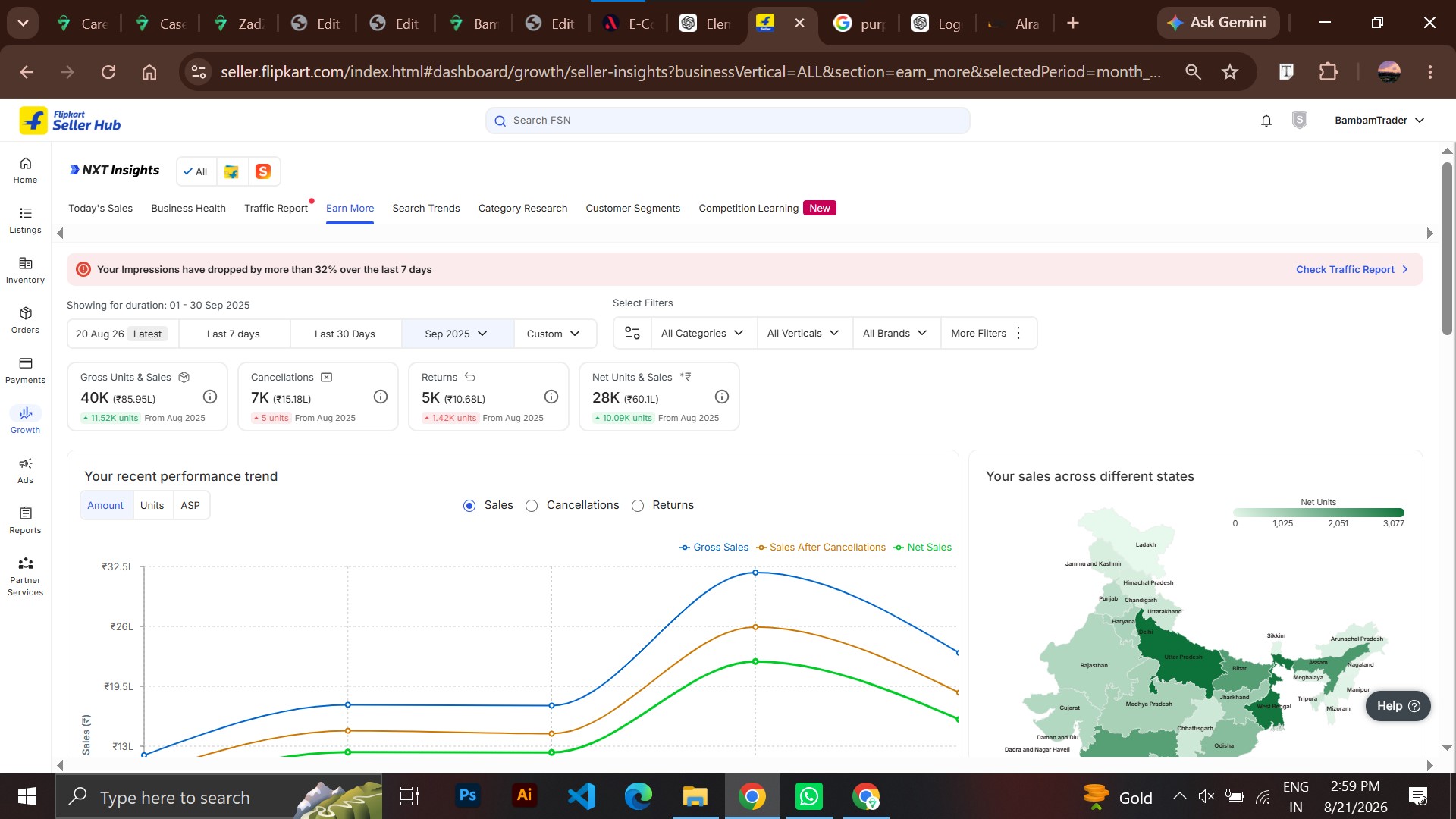Open the Custom date range dropdown
This screenshot has height=819, width=1456.
coord(554,334)
